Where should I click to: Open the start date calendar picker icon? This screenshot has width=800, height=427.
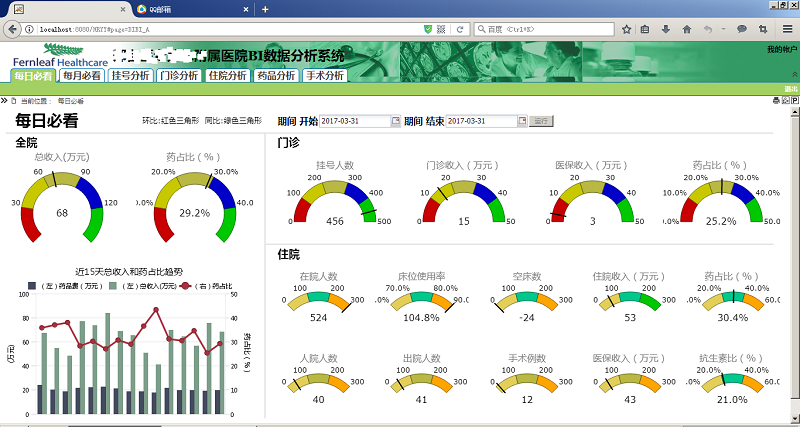(394, 121)
